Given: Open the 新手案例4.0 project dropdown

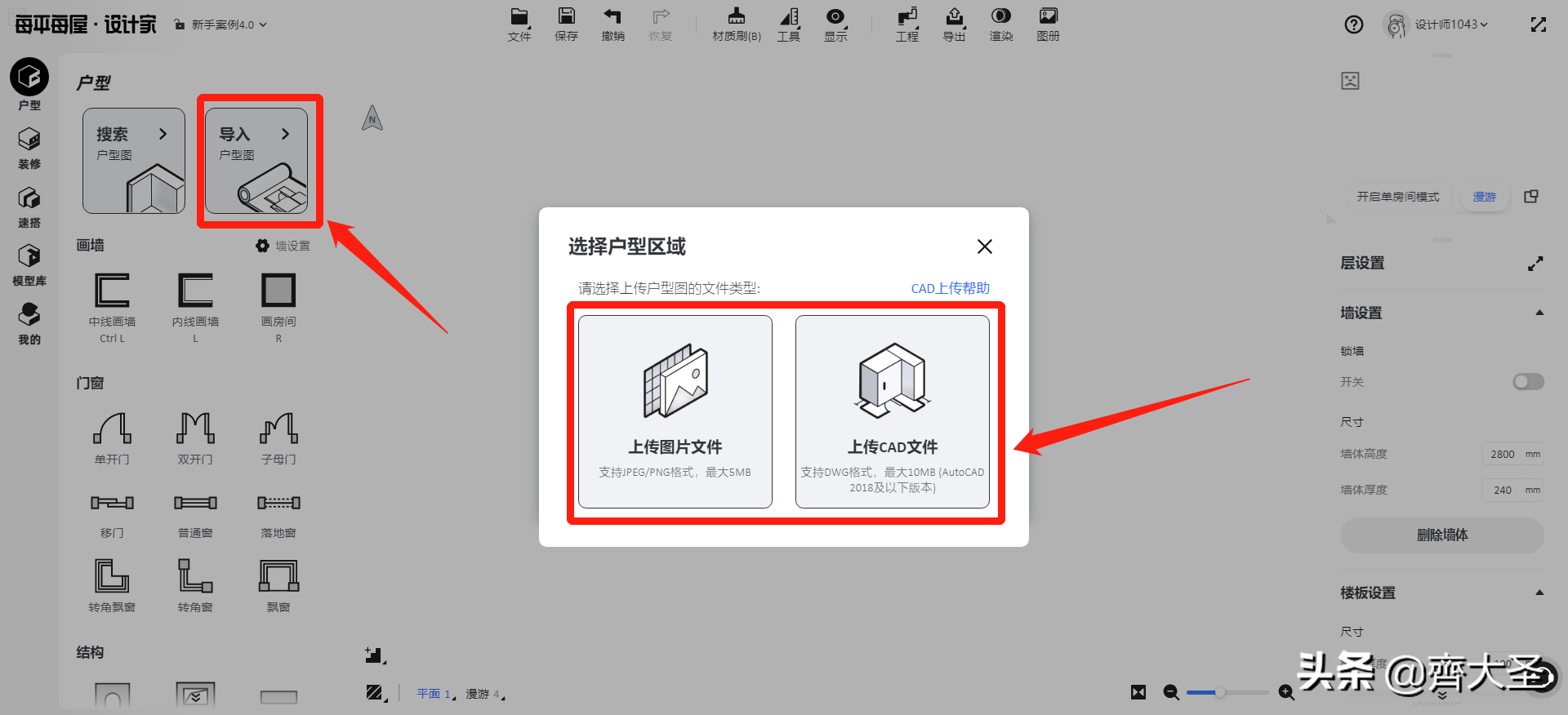Looking at the screenshot, I should point(221,25).
